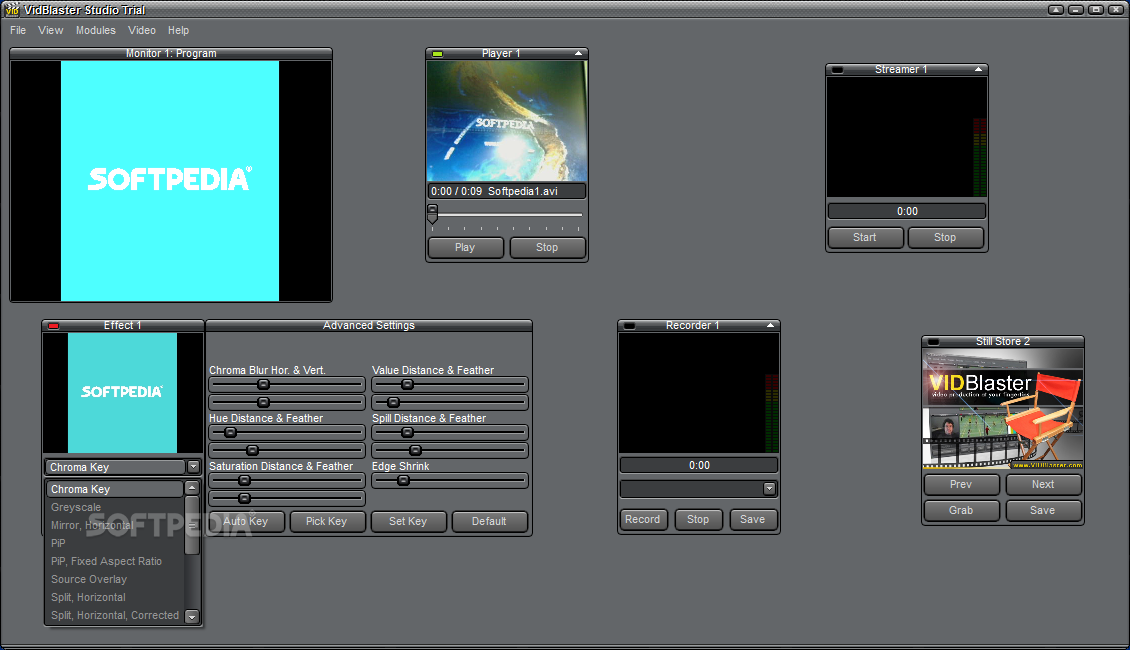Reset advanced settings with Default button

click(489, 521)
